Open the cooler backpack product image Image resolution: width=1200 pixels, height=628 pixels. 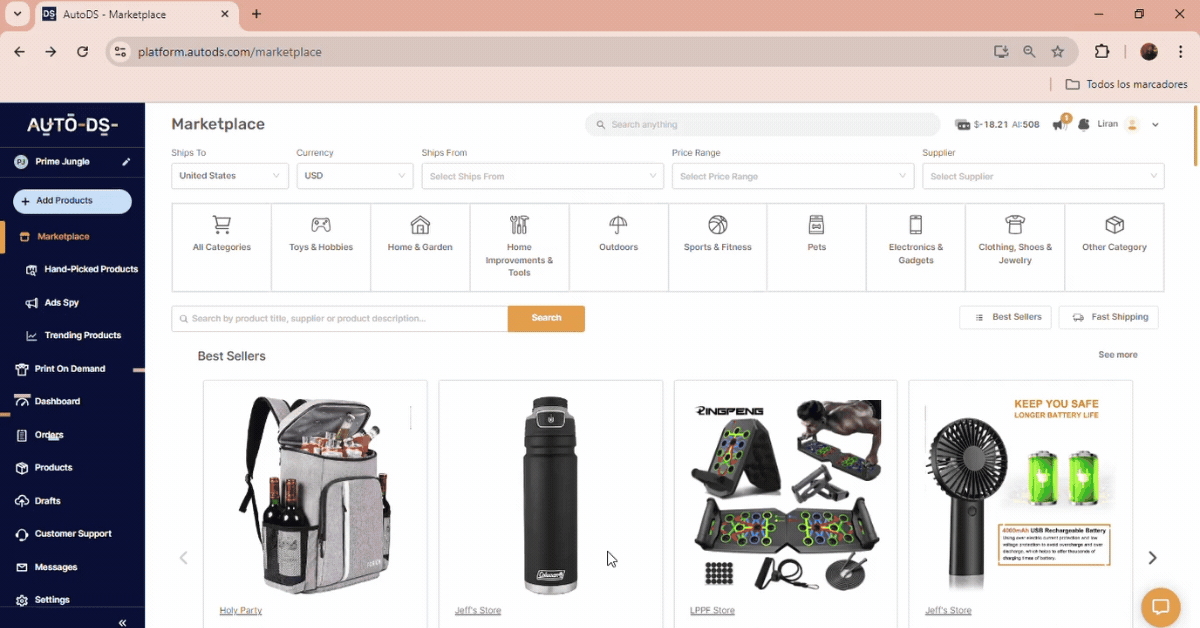click(315, 494)
